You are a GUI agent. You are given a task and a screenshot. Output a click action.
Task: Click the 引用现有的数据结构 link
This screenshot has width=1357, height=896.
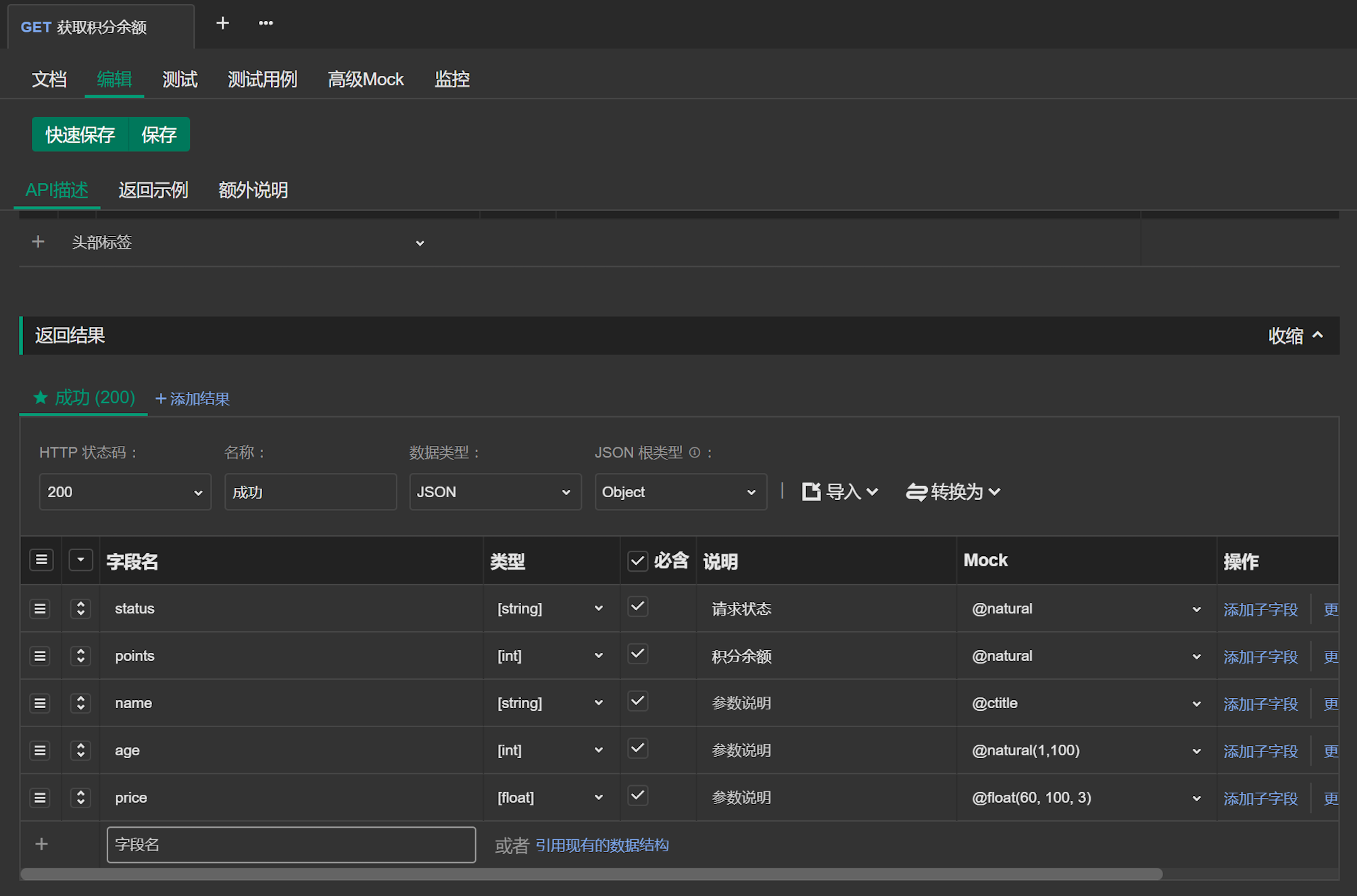pyautogui.click(x=602, y=845)
